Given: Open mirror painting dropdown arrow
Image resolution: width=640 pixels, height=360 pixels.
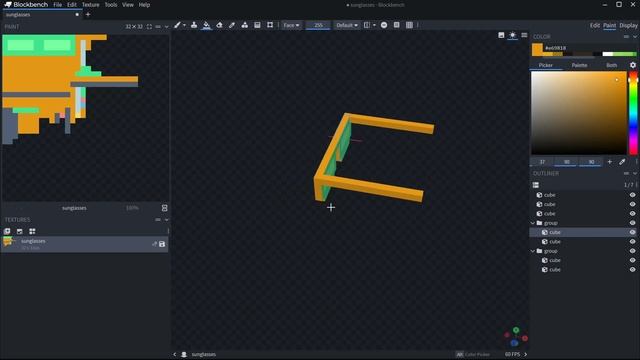Looking at the screenshot, I should [x=374, y=25].
